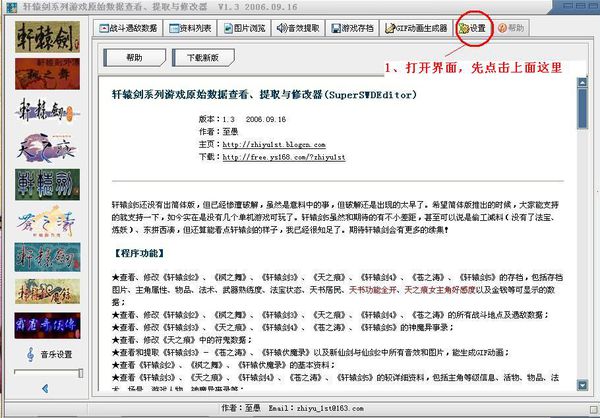Screen dimensions: 600x418
Task: Select the 音效提取 tab
Action: (298, 28)
